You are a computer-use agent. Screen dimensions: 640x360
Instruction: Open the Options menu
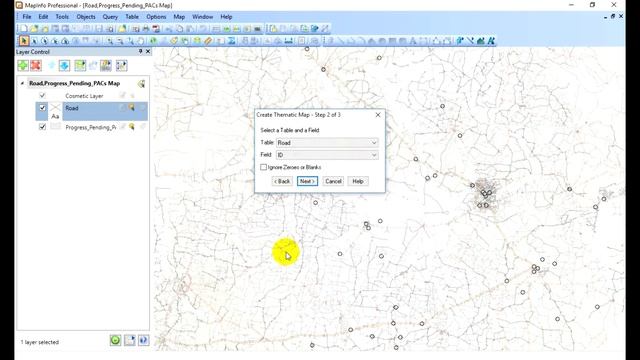coord(156,17)
